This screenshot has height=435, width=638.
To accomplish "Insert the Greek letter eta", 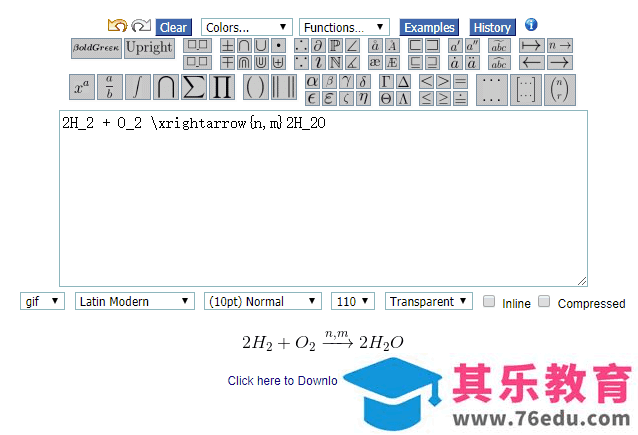I will coord(363,98).
